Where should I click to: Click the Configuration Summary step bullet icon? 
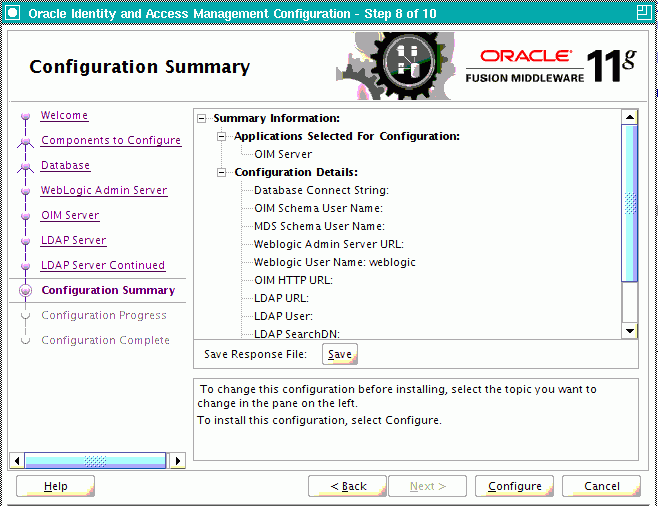pyautogui.click(x=26, y=290)
